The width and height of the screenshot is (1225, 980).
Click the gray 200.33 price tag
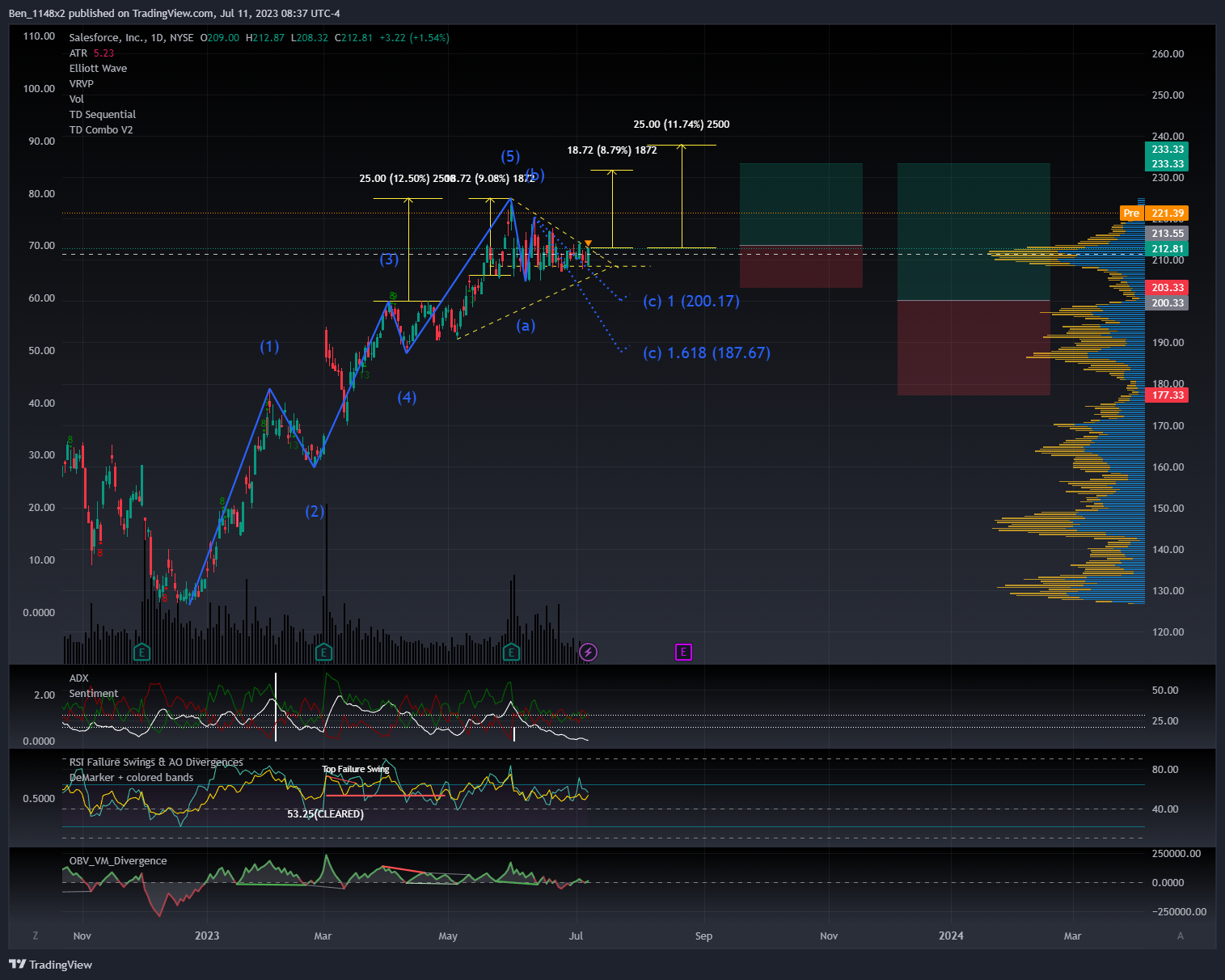coord(1168,303)
